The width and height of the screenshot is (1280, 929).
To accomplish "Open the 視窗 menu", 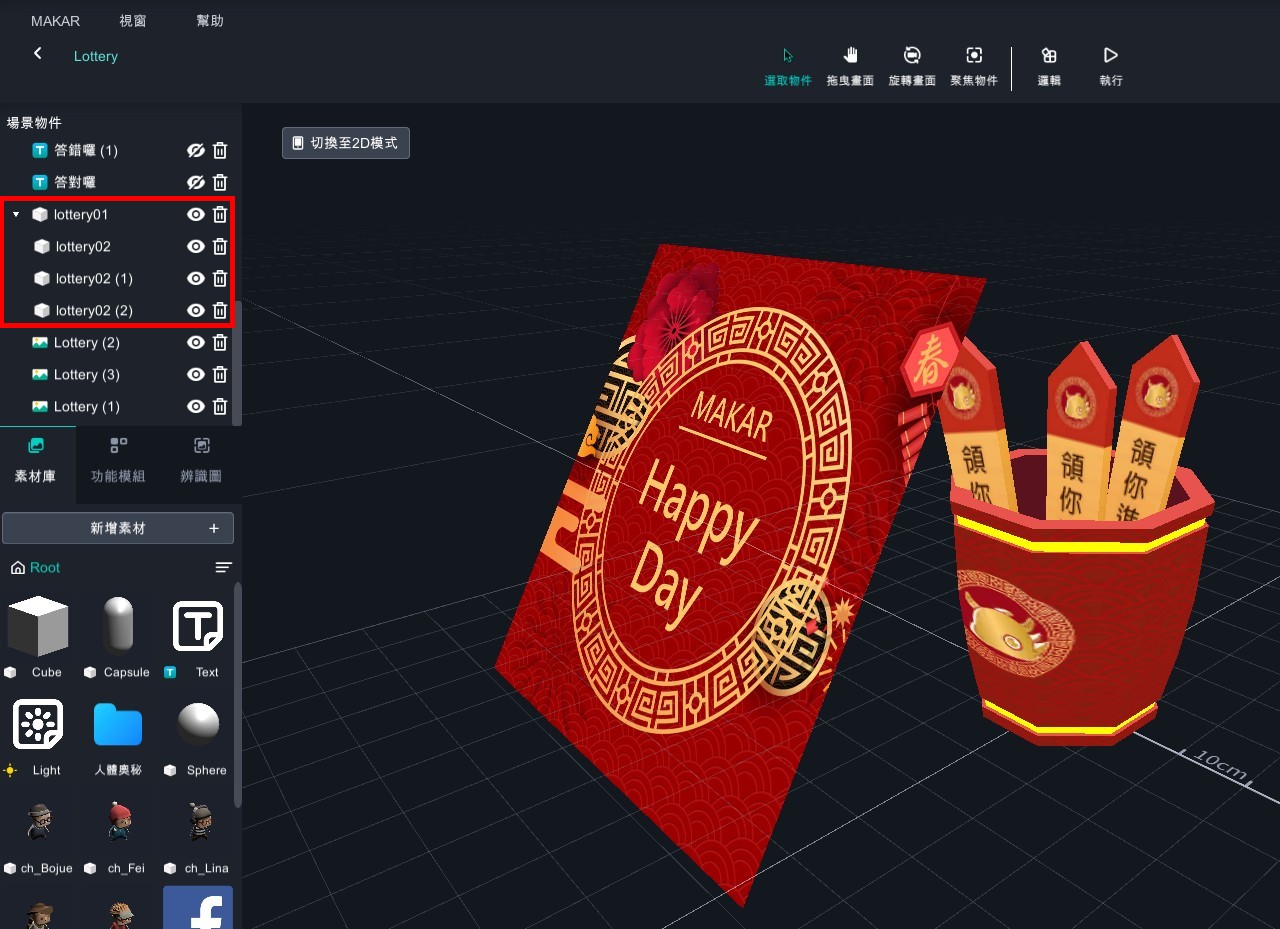I will pos(132,21).
